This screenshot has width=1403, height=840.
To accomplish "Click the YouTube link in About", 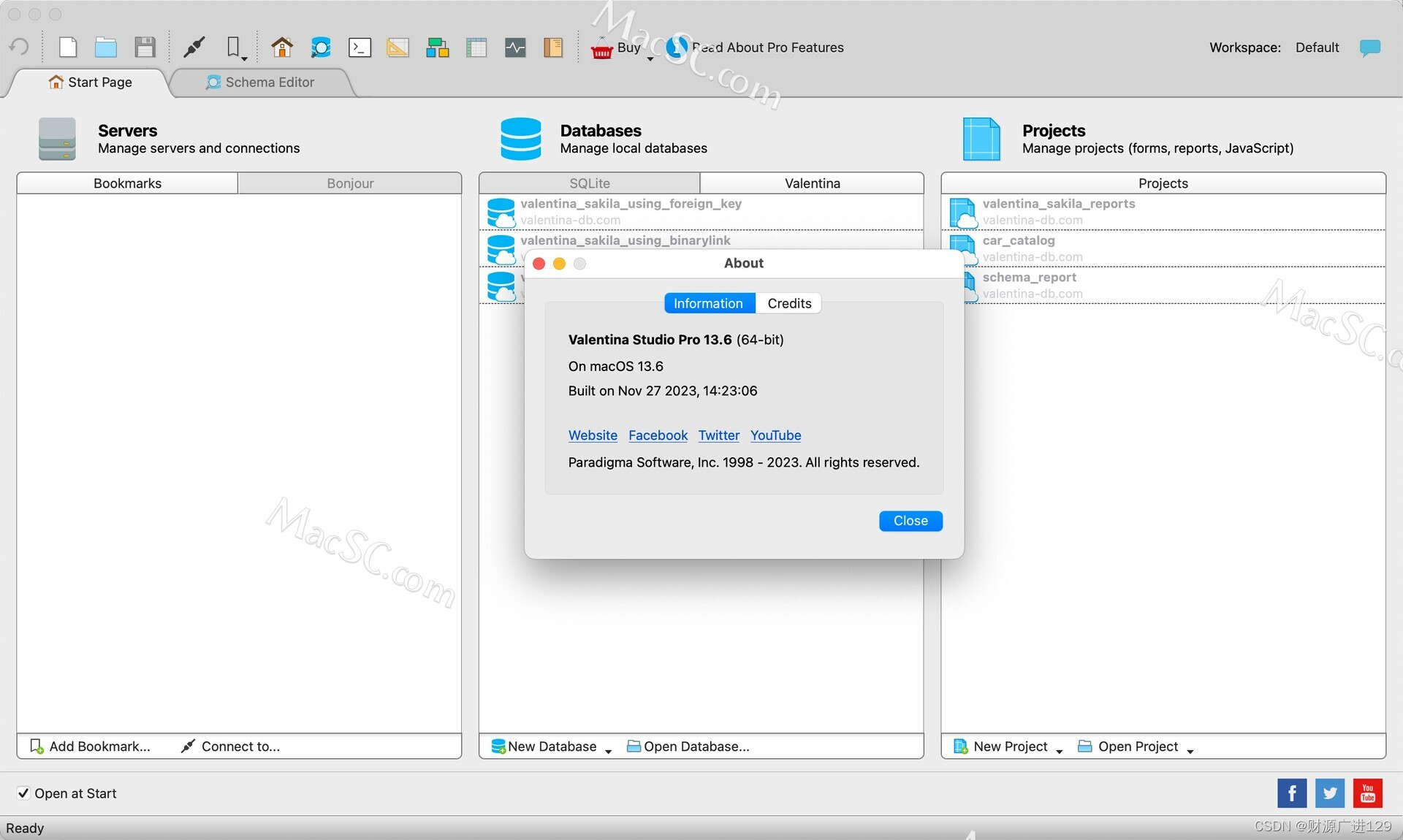I will 776,434.
